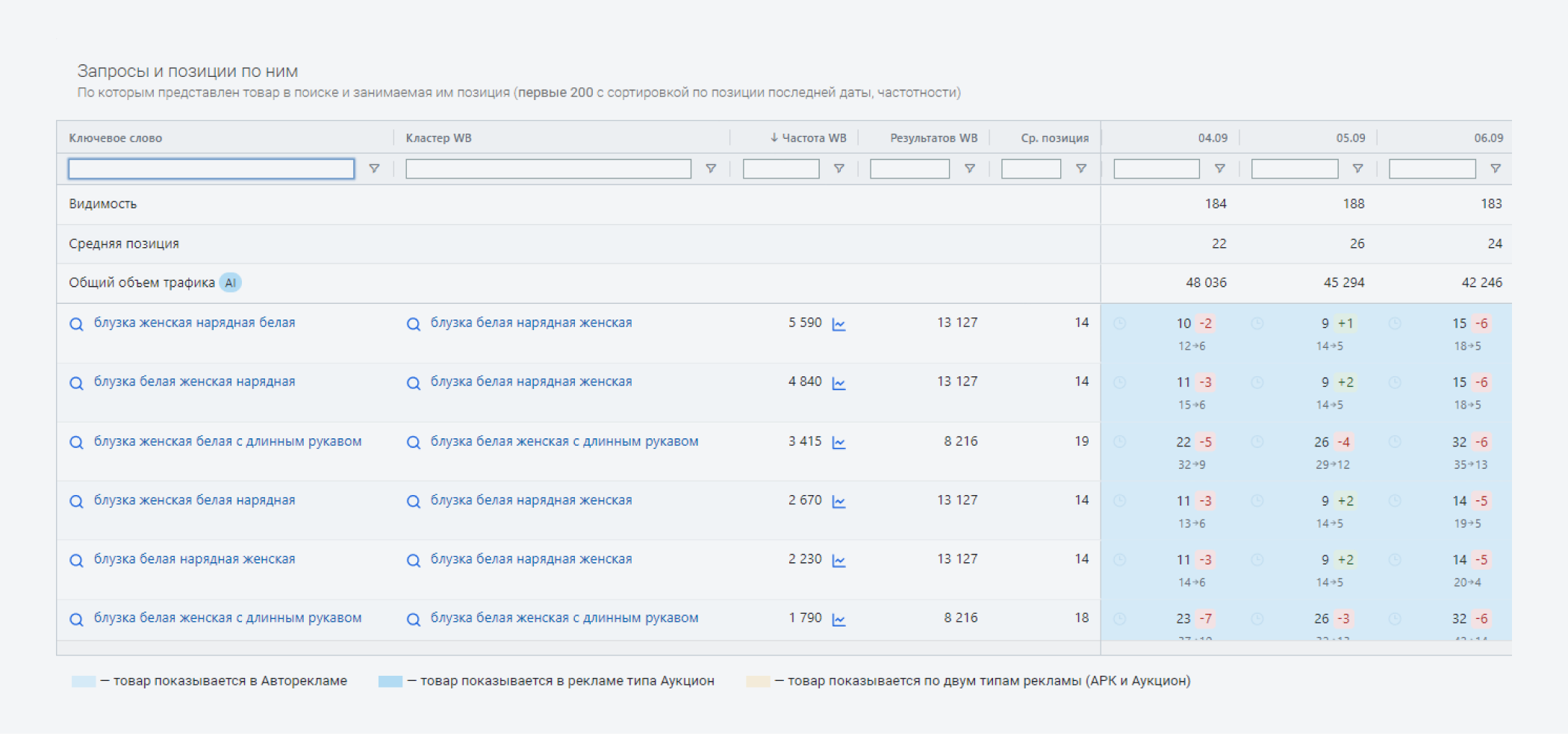
Task: Click the clock icon in first row's 04.09 cell
Action: (x=1119, y=323)
